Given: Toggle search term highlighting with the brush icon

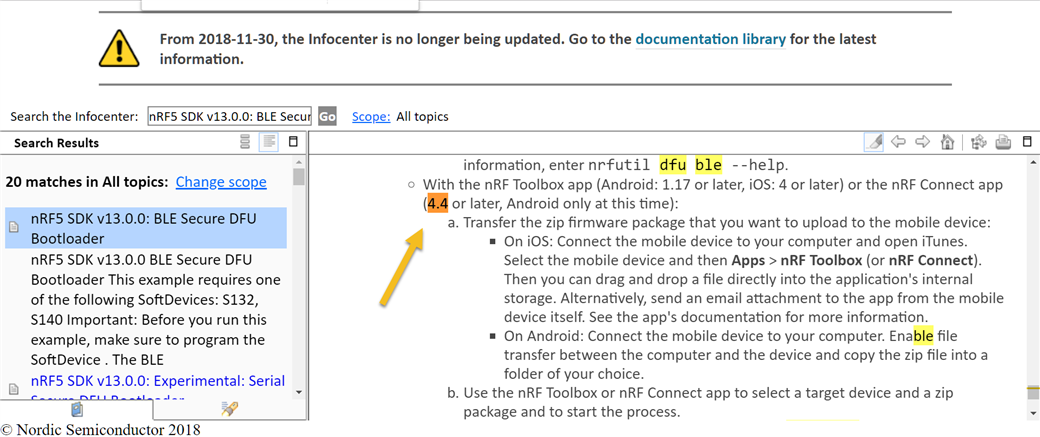Looking at the screenshot, I should tap(874, 142).
